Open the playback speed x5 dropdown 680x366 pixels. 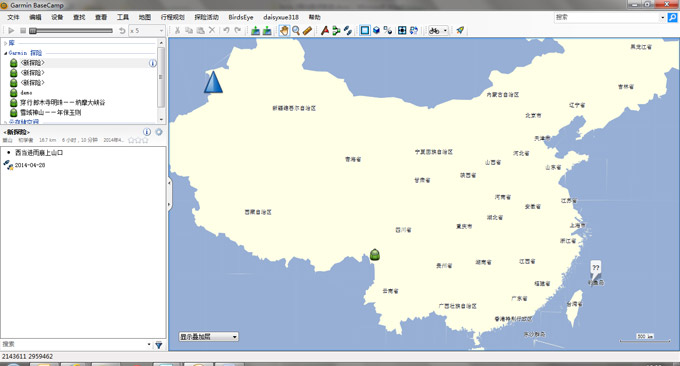[x=147, y=31]
